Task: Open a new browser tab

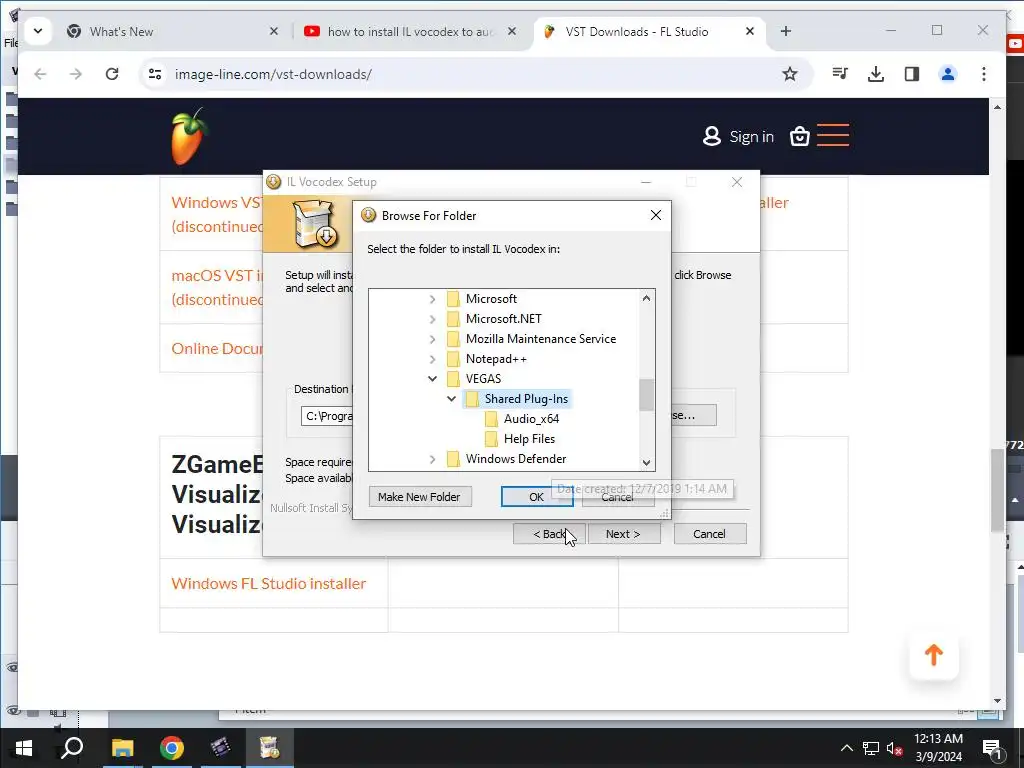Action: tap(786, 31)
